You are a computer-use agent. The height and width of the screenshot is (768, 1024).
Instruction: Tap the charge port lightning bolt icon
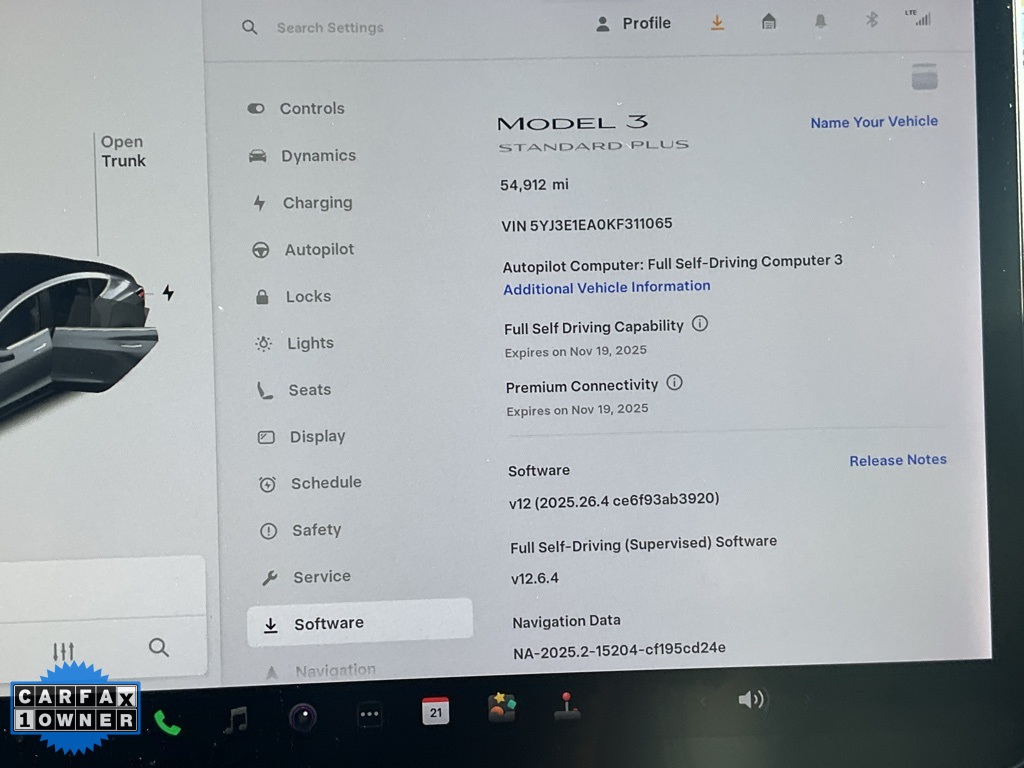[x=168, y=293]
